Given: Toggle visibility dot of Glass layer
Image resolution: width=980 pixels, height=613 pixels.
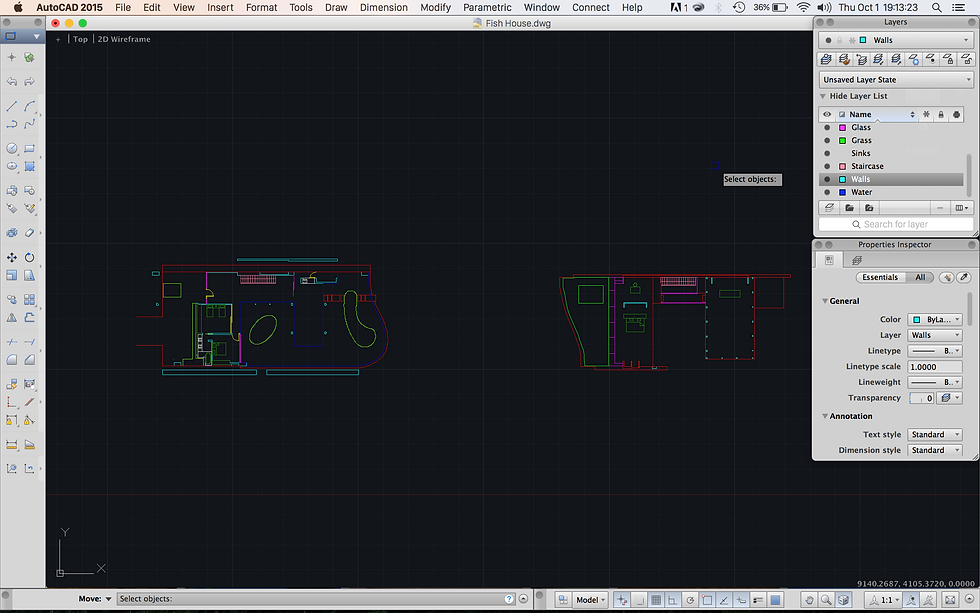Looking at the screenshot, I should (x=828, y=127).
